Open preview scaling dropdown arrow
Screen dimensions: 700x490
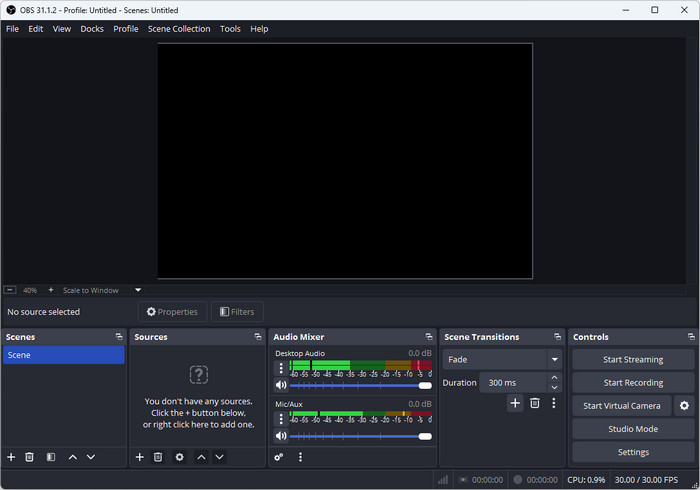click(x=138, y=291)
